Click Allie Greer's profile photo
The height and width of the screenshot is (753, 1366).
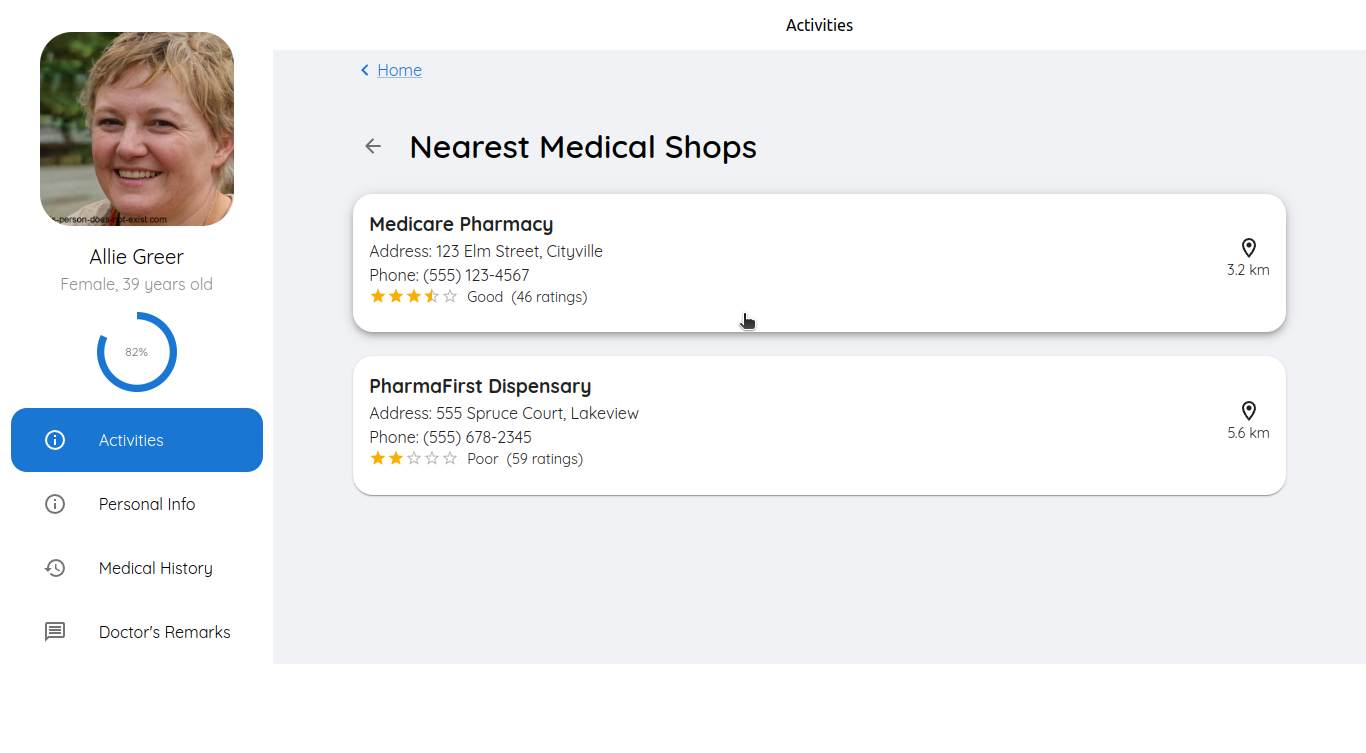click(137, 129)
